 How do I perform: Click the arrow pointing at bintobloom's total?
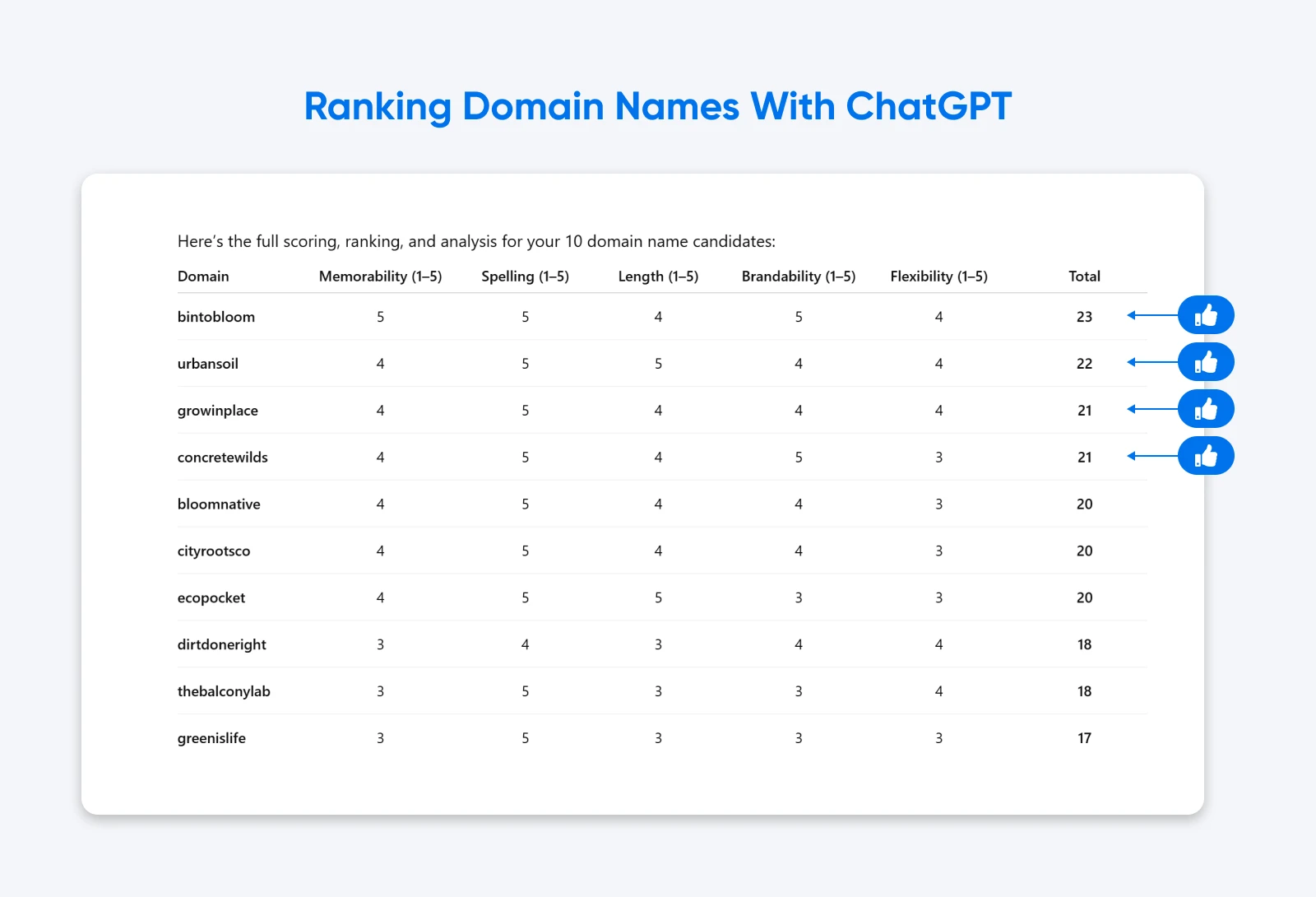tap(1151, 314)
